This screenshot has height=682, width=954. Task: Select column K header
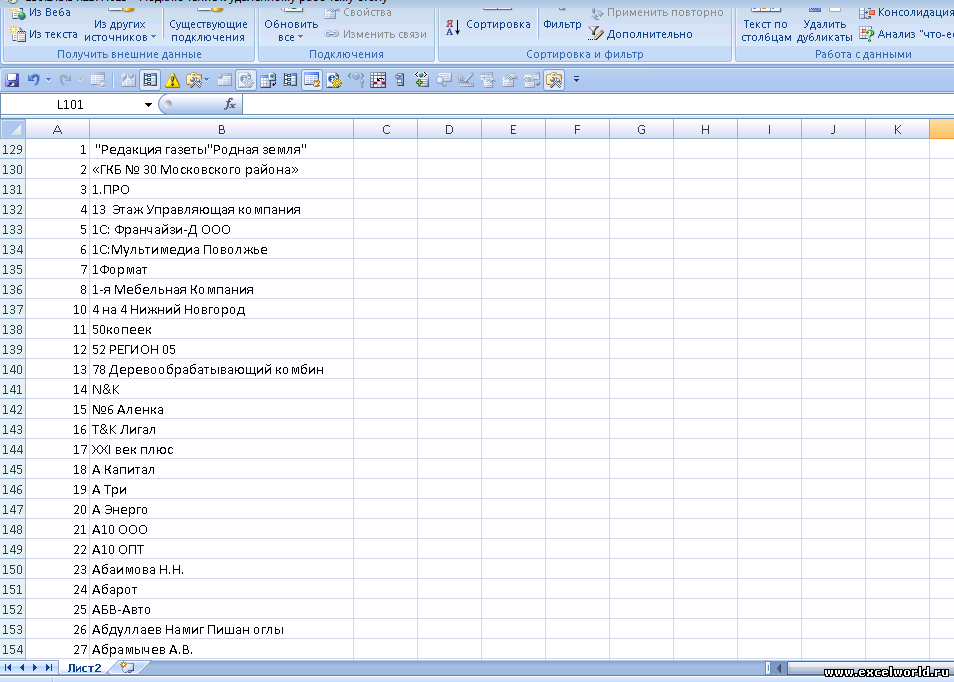click(897, 129)
